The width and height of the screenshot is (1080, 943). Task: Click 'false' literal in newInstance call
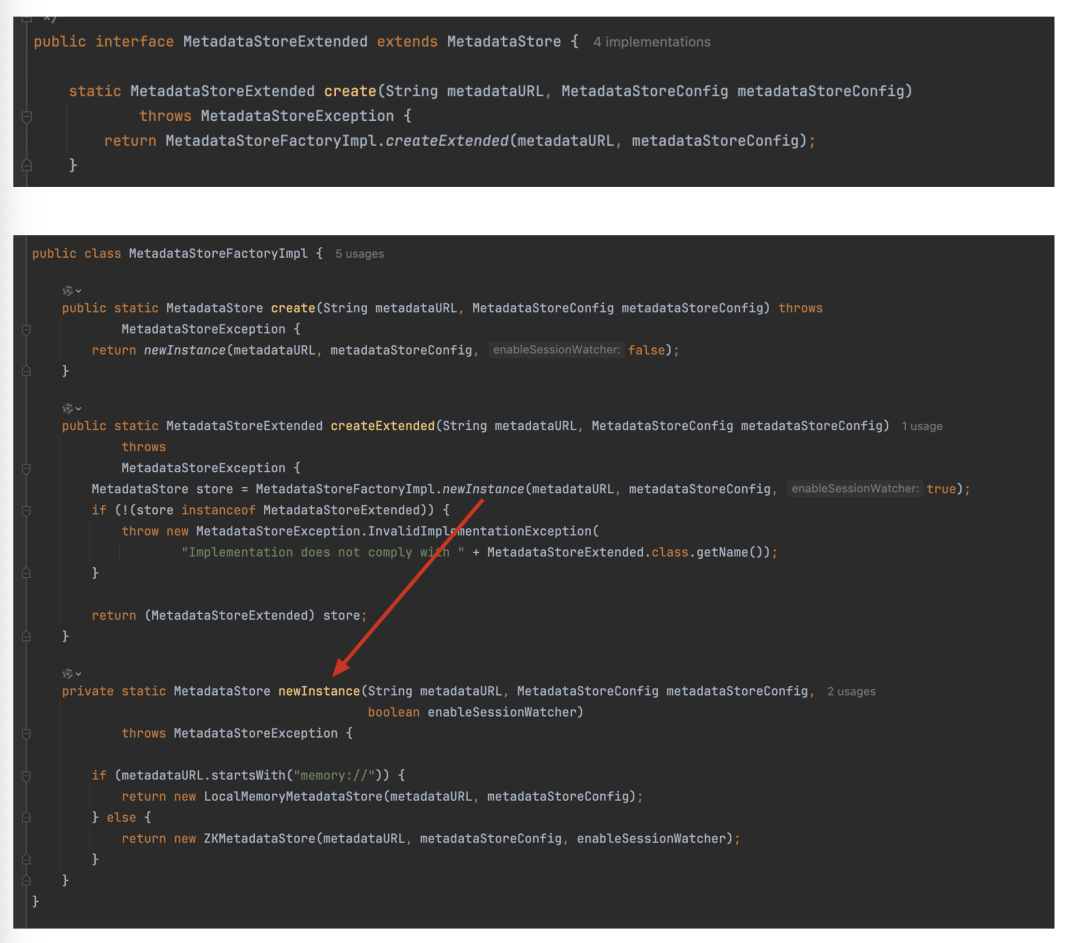646,350
